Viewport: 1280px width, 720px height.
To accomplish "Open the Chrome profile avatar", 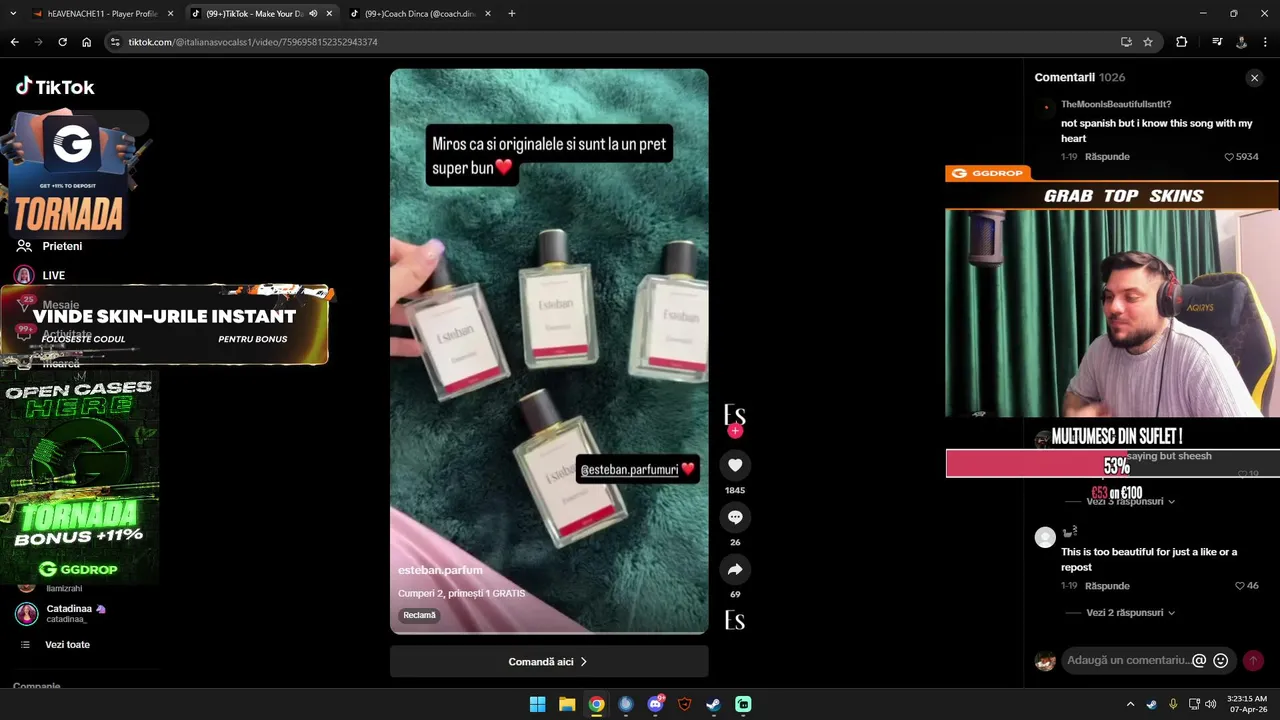I will tap(1241, 42).
